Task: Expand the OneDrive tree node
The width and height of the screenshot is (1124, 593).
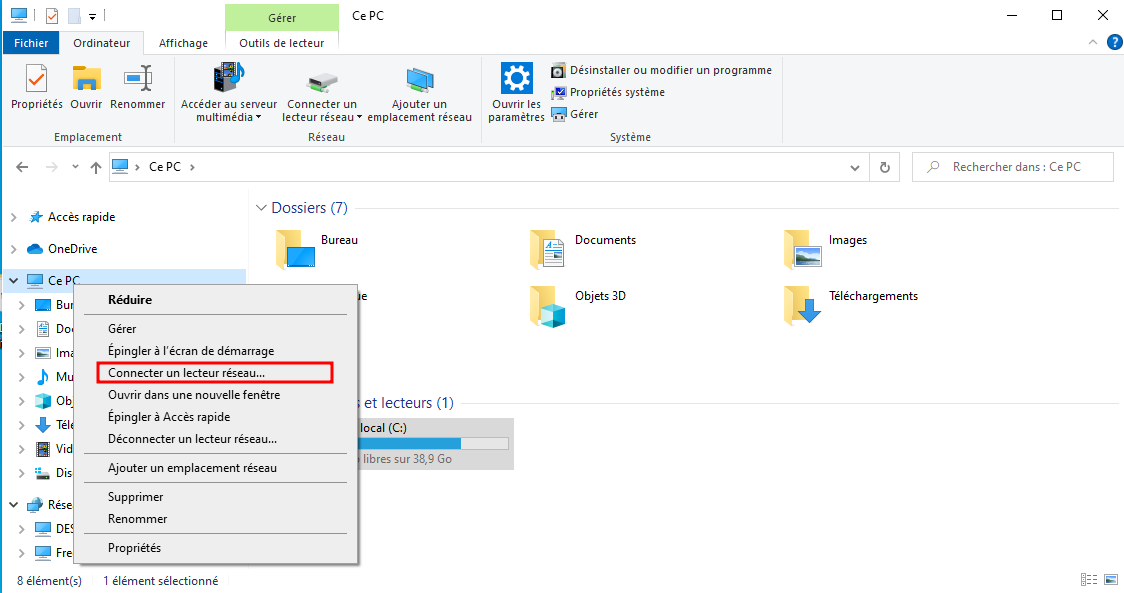Action: coord(13,249)
